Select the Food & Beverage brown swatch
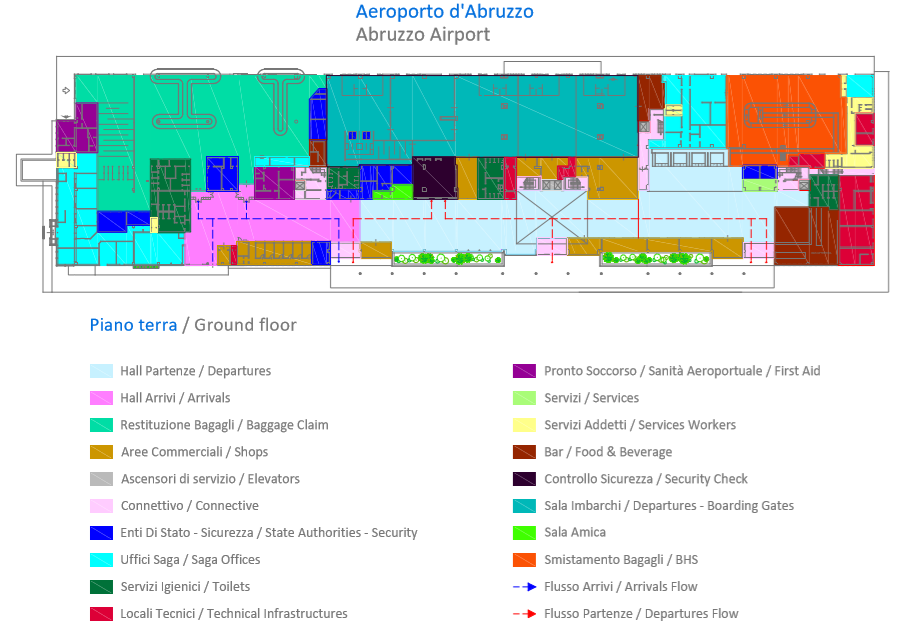This screenshot has width=903, height=632. click(x=524, y=452)
